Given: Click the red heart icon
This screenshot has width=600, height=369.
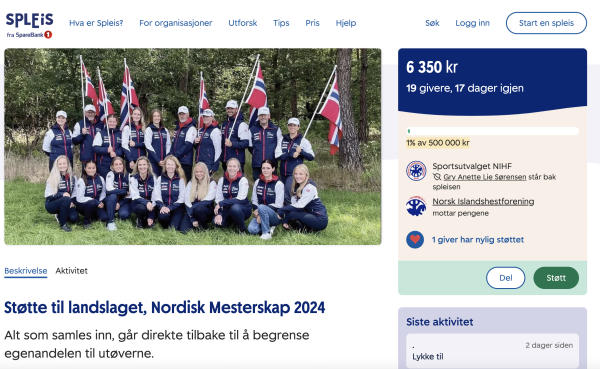Looking at the screenshot, I should pyautogui.click(x=415, y=240).
